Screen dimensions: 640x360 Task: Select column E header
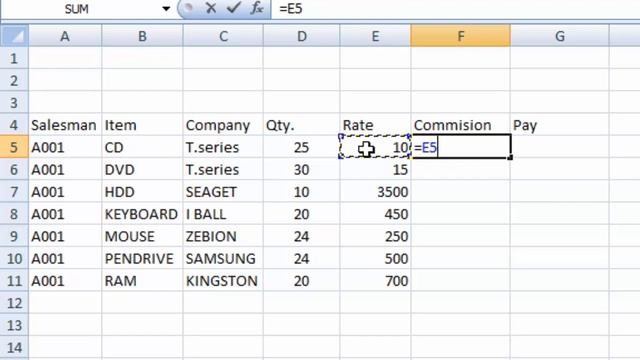[375, 36]
